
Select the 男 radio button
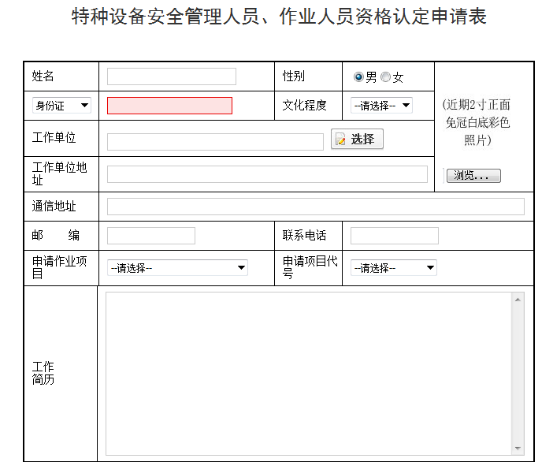pos(358,77)
